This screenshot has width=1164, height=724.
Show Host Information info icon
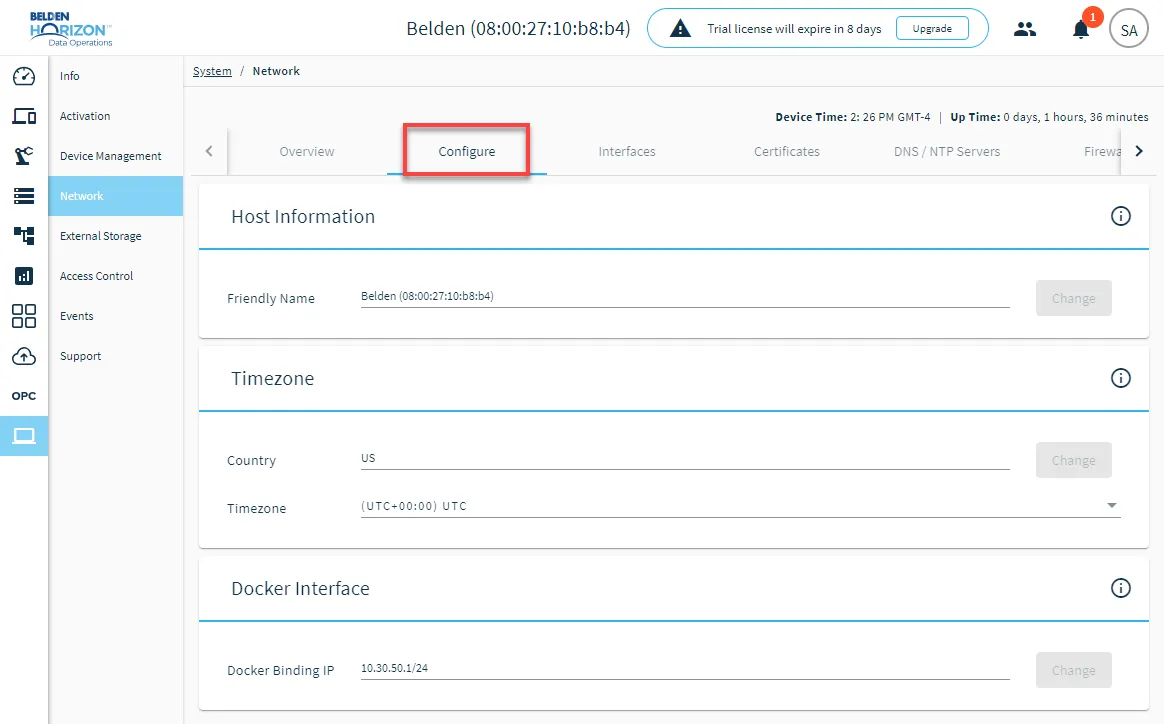point(1121,216)
